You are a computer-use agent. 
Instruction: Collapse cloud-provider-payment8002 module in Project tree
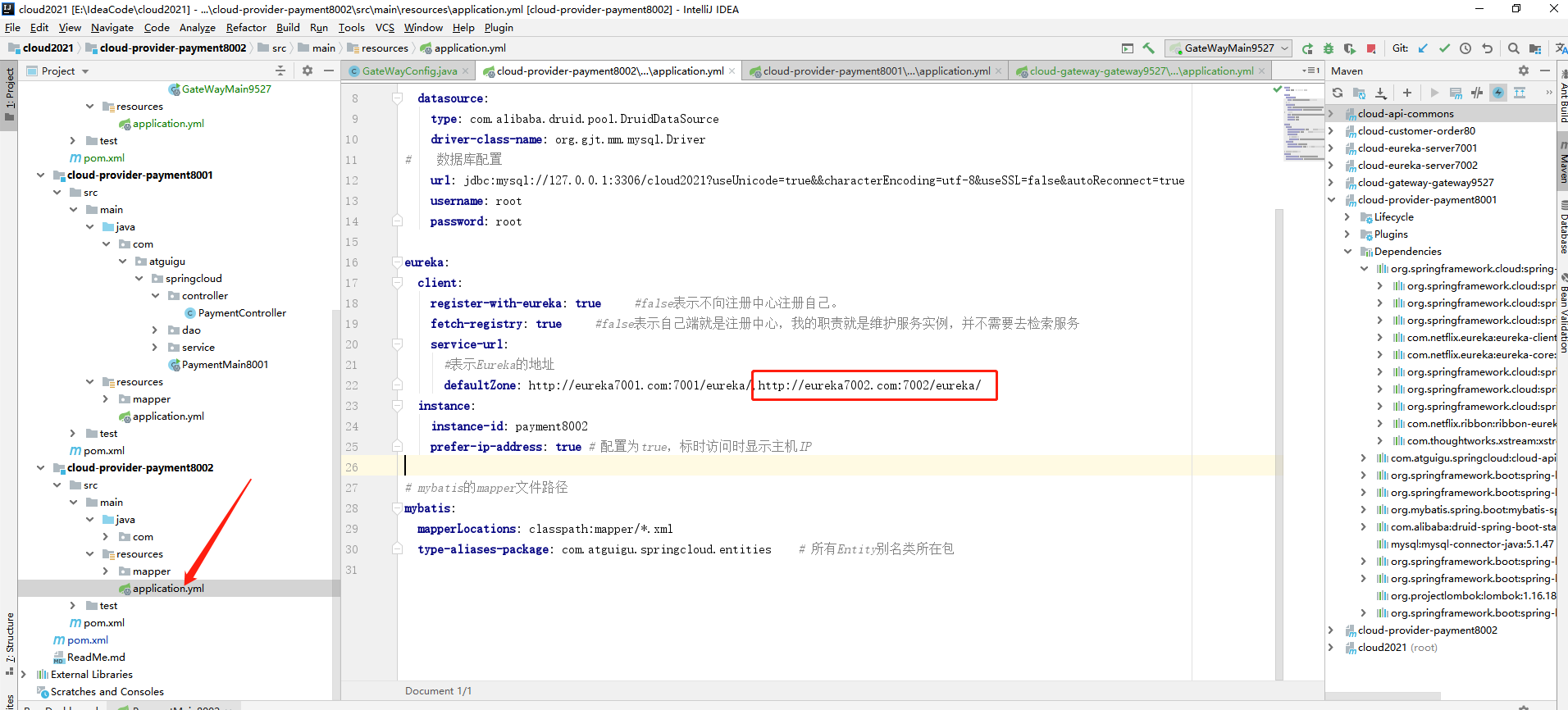click(x=40, y=467)
